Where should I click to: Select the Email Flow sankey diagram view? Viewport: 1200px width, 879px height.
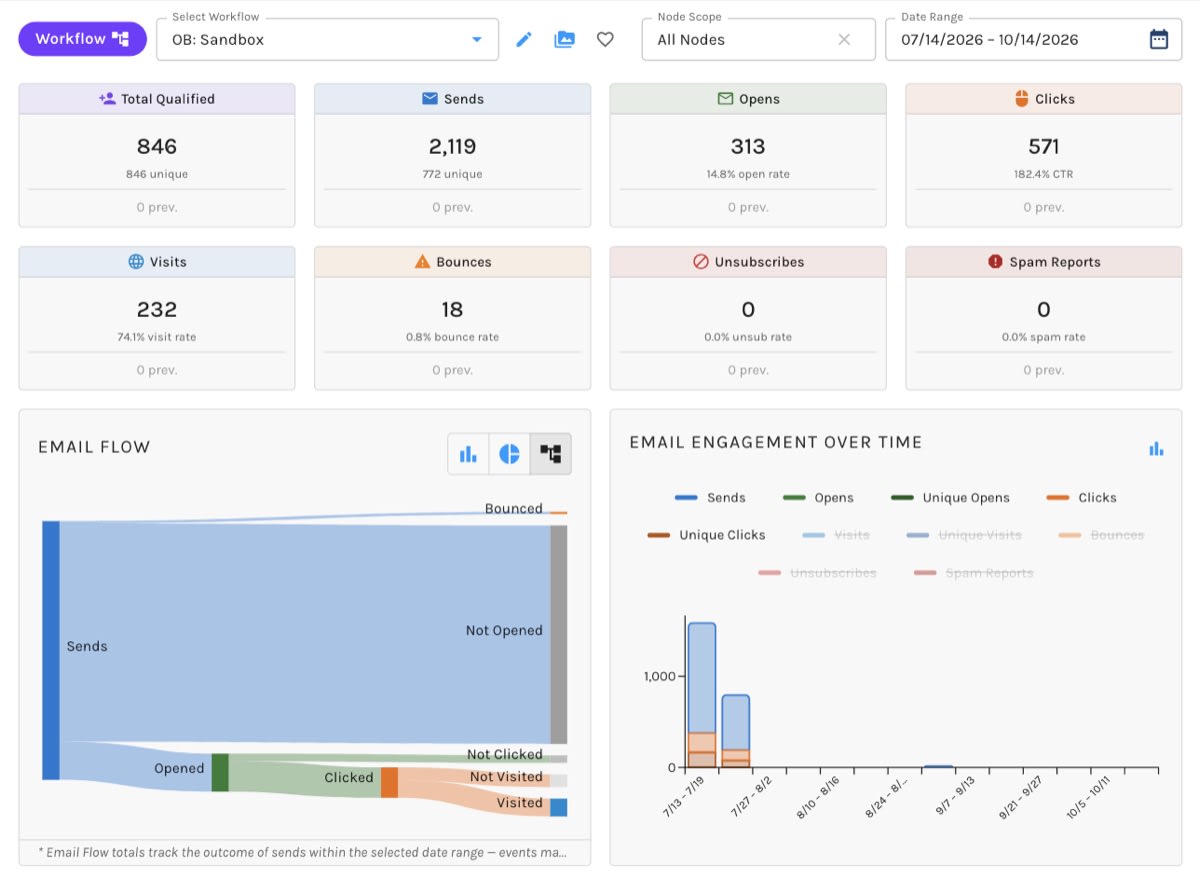point(551,454)
